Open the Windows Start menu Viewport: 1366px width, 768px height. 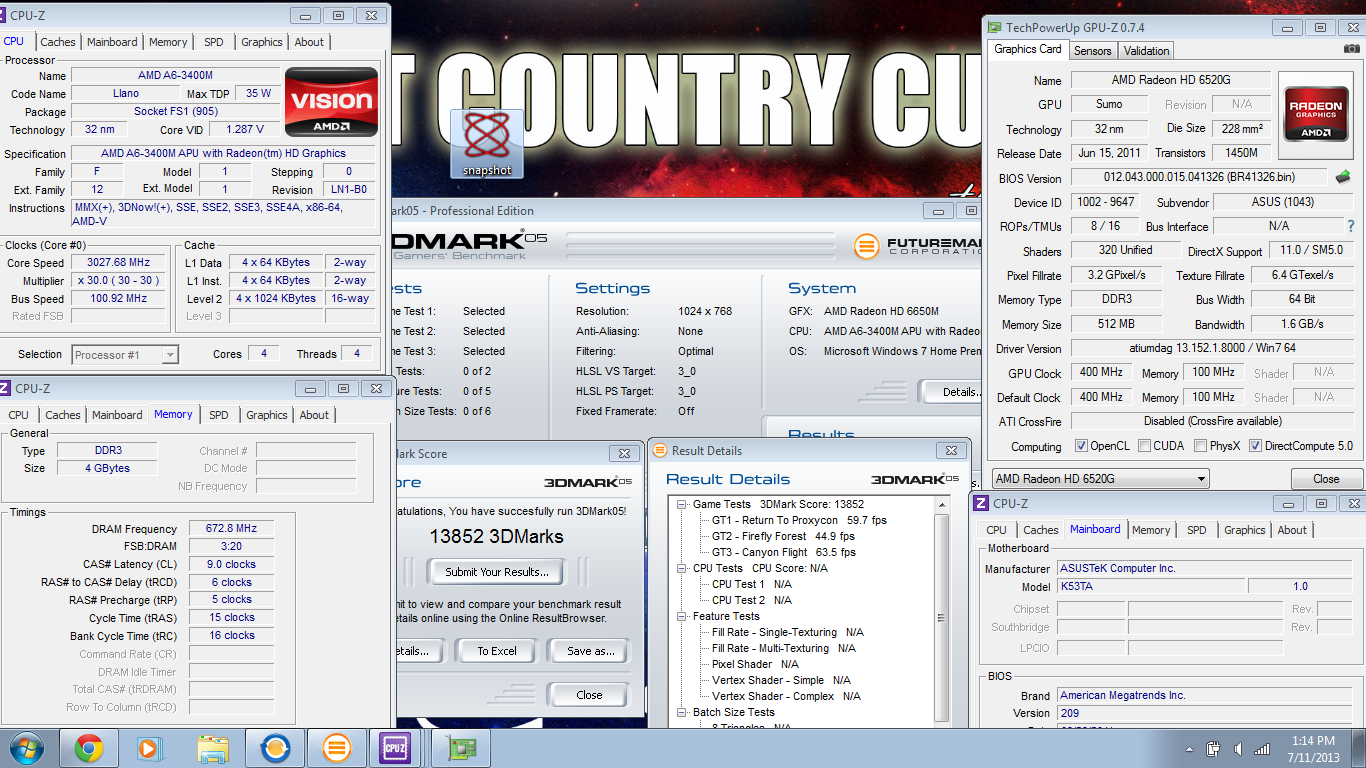coord(27,748)
